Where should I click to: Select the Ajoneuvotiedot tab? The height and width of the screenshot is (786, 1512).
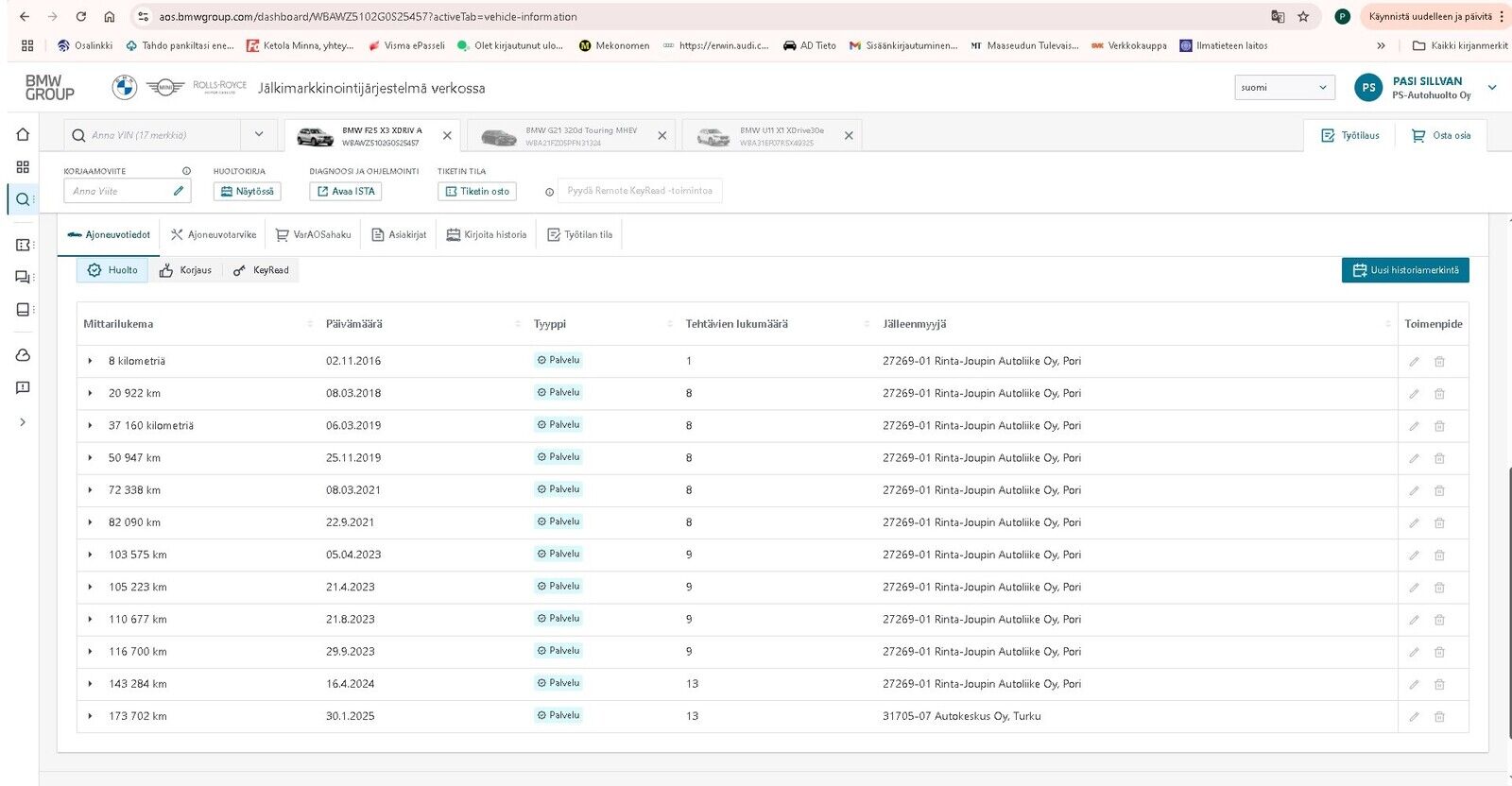pos(109,234)
